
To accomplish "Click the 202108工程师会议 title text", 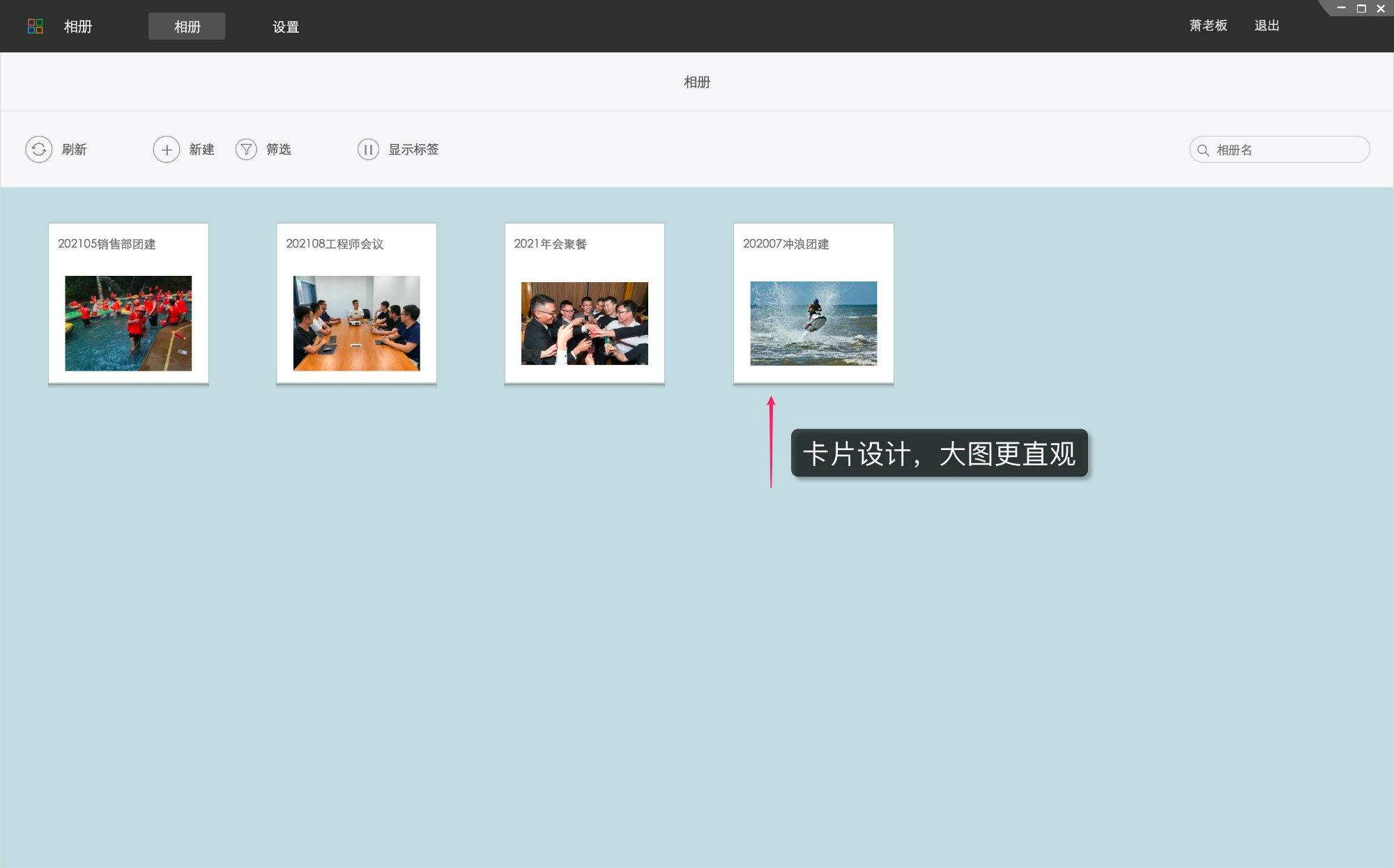I will (335, 244).
